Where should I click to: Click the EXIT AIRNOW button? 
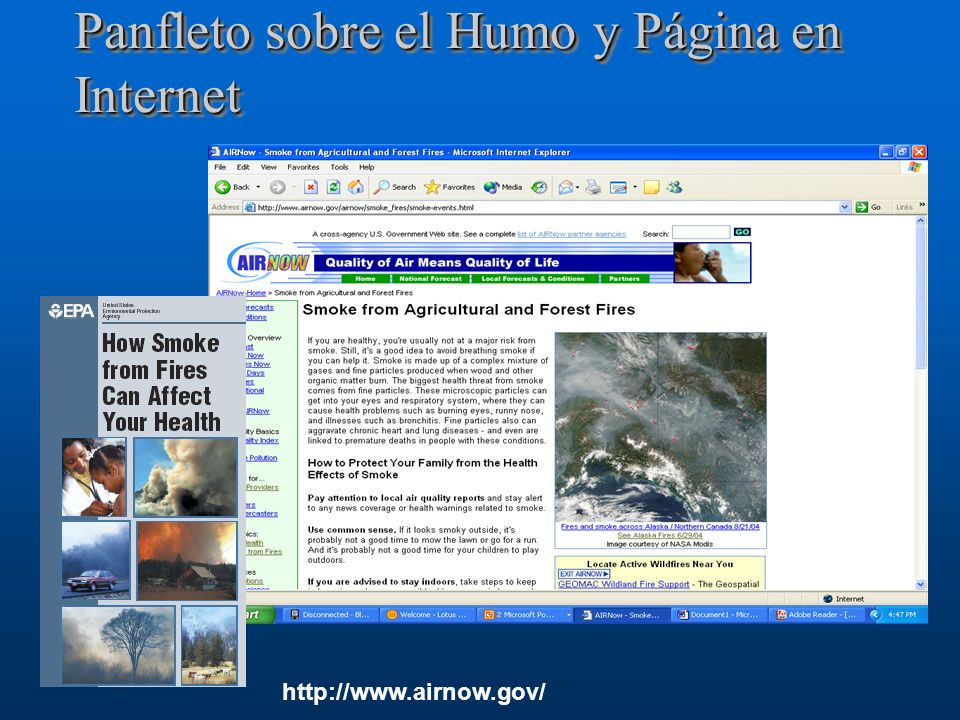click(x=584, y=574)
